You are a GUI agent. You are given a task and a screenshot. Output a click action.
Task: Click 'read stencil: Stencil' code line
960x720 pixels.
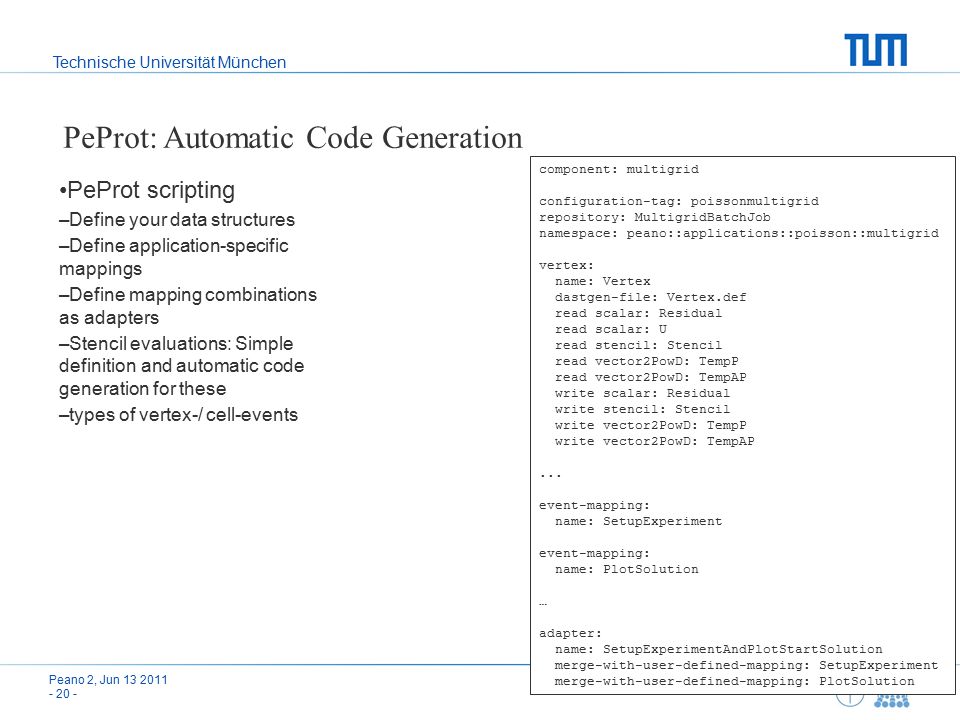point(639,345)
